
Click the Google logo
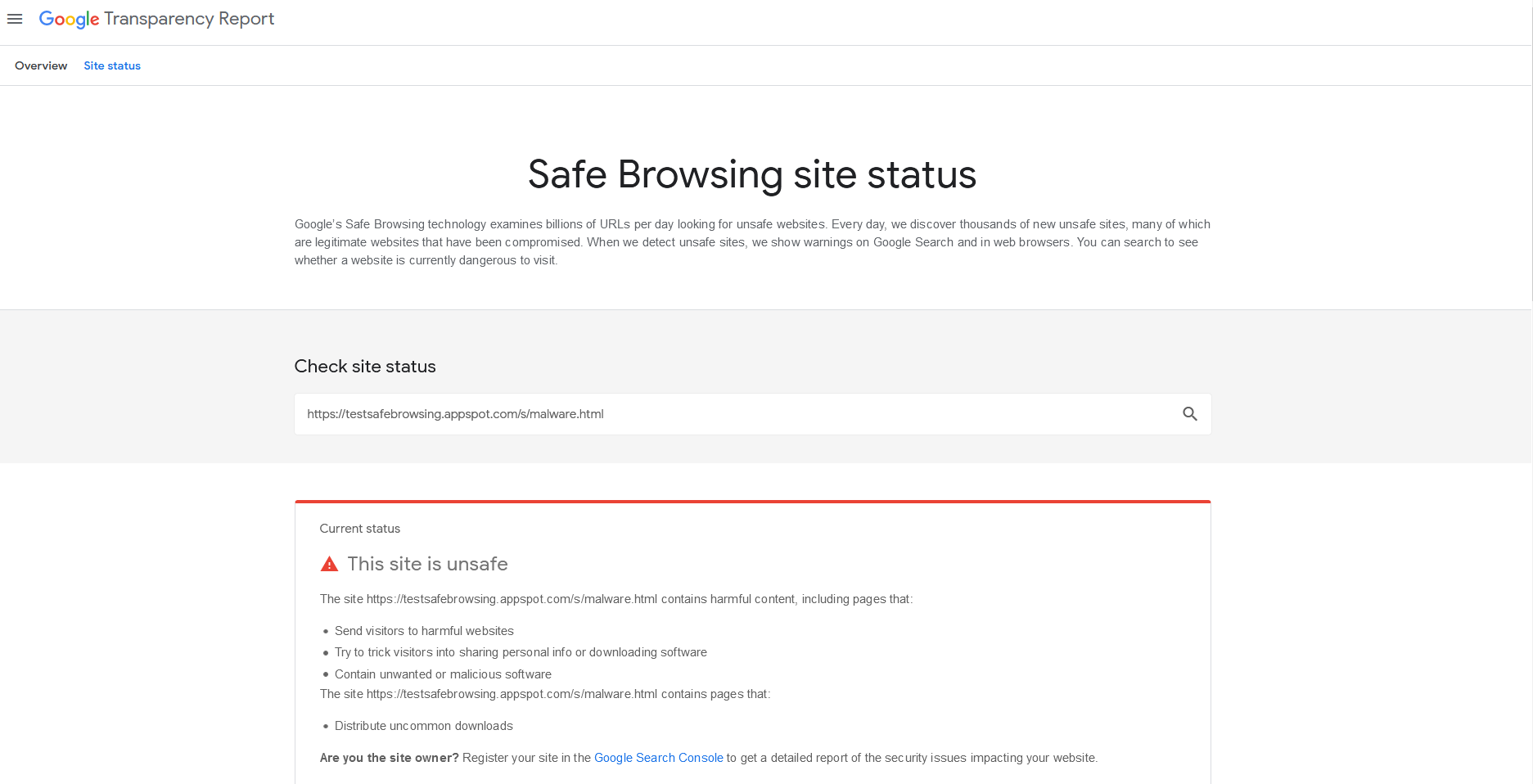point(69,19)
